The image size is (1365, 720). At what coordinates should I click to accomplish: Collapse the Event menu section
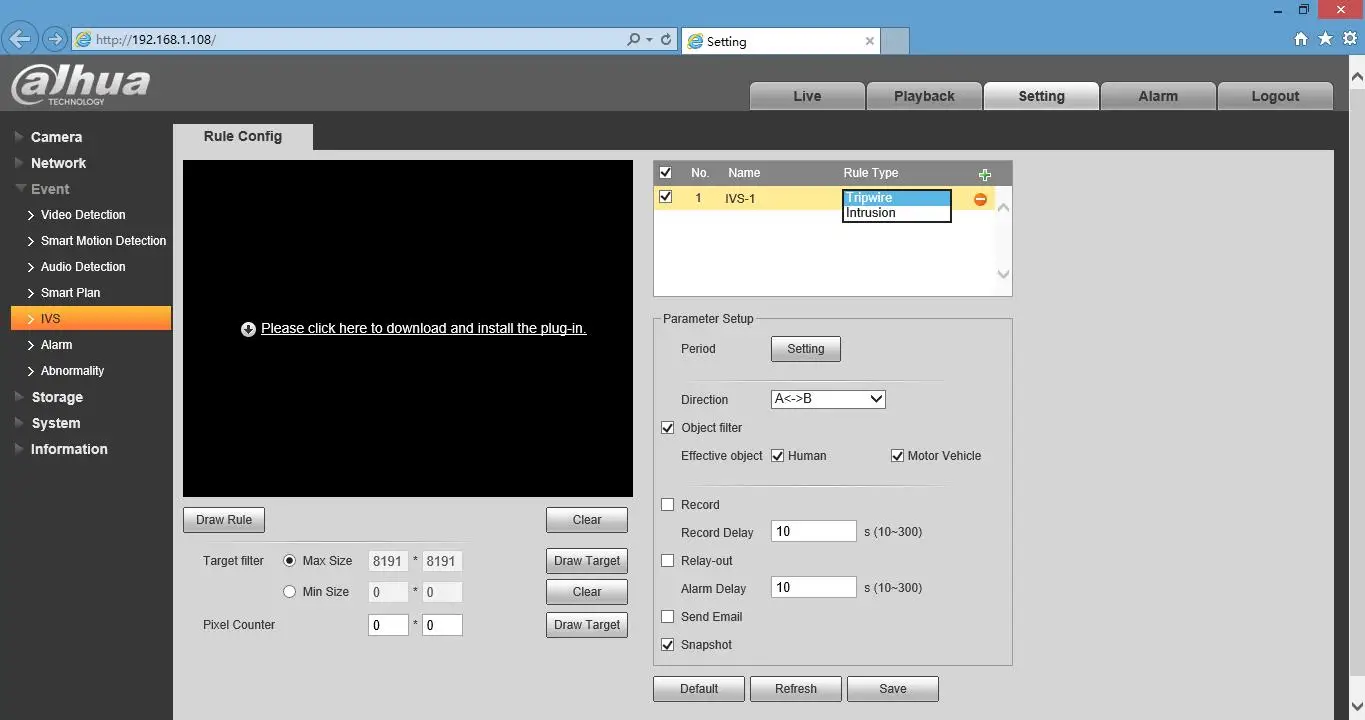click(50, 189)
